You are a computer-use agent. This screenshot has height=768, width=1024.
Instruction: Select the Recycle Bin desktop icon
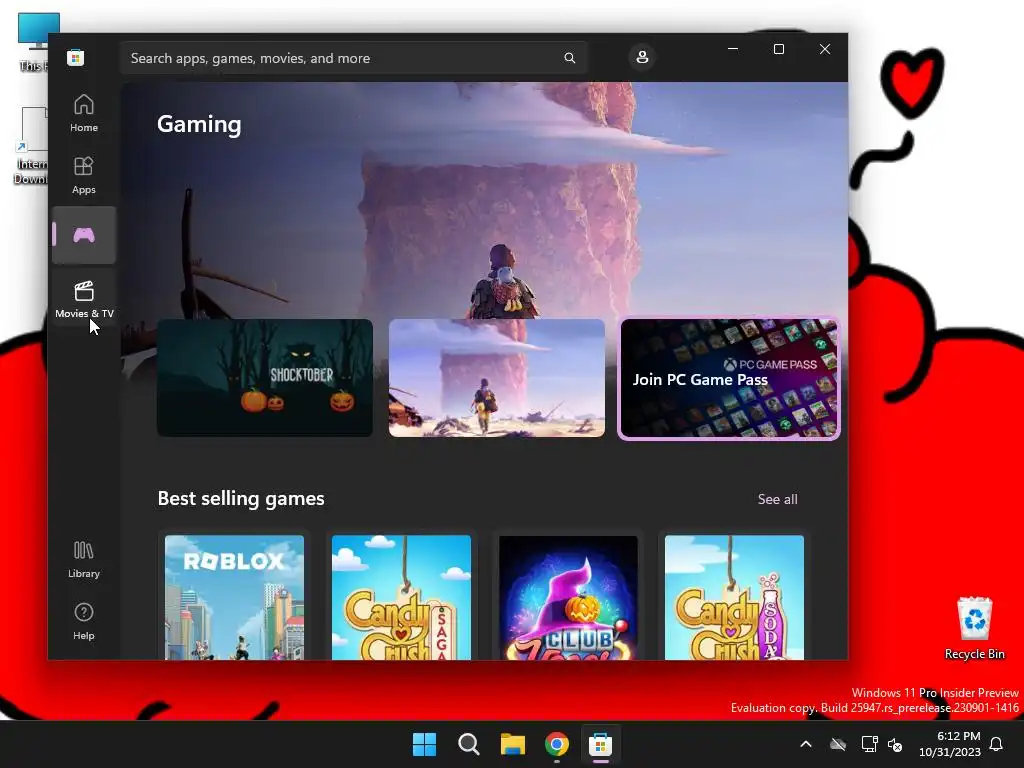pyautogui.click(x=974, y=628)
